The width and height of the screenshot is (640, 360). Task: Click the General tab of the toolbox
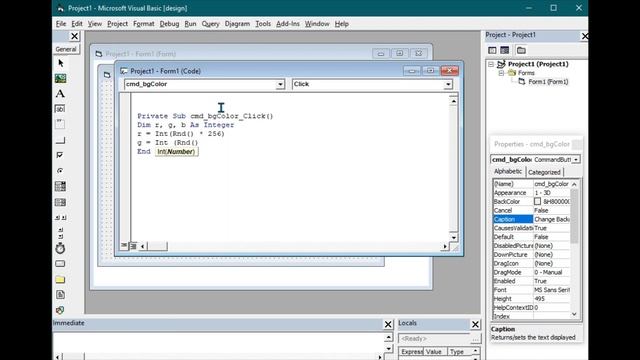click(66, 49)
